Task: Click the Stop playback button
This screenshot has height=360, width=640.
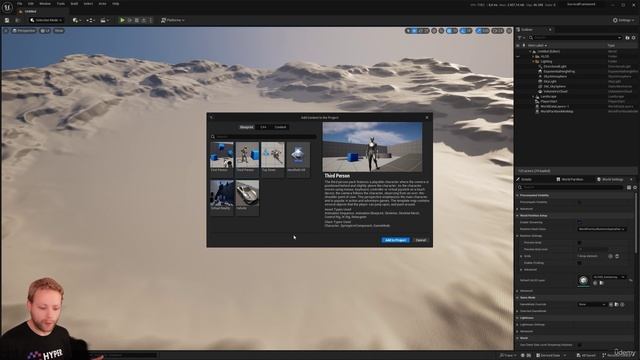Action: 137,20
